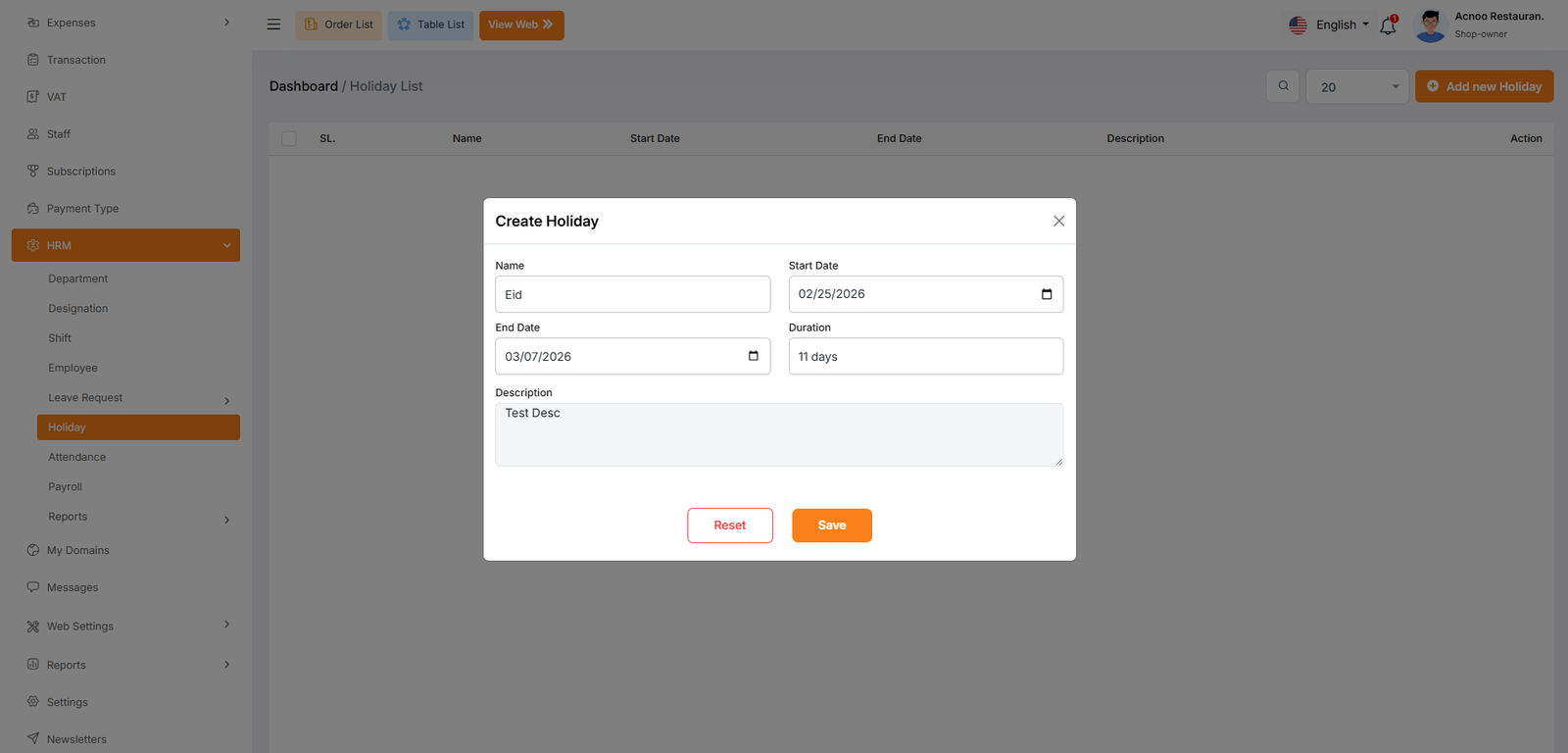Screen dimensions: 1568x753
Task: Open End Date calendar picker icon
Action: tap(753, 356)
